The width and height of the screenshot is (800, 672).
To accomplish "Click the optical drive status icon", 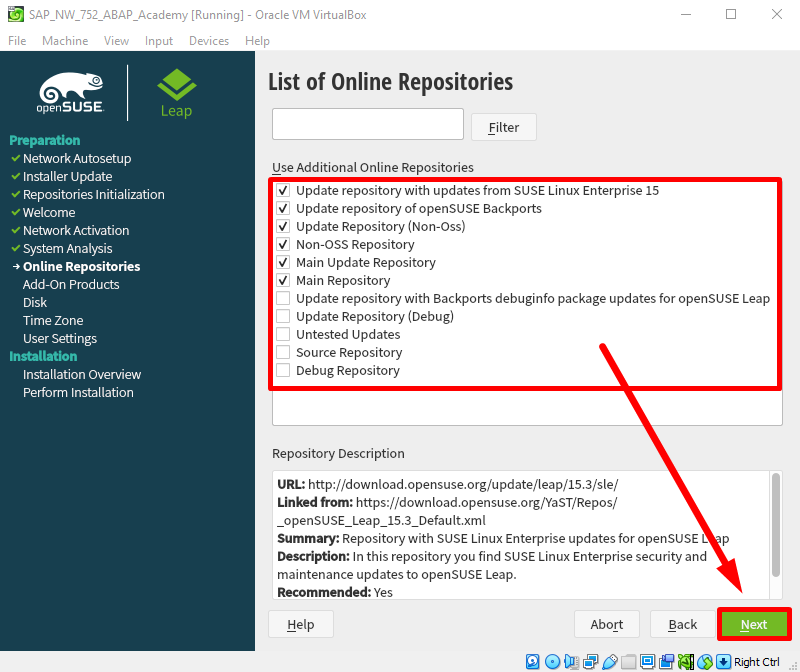I will (552, 662).
